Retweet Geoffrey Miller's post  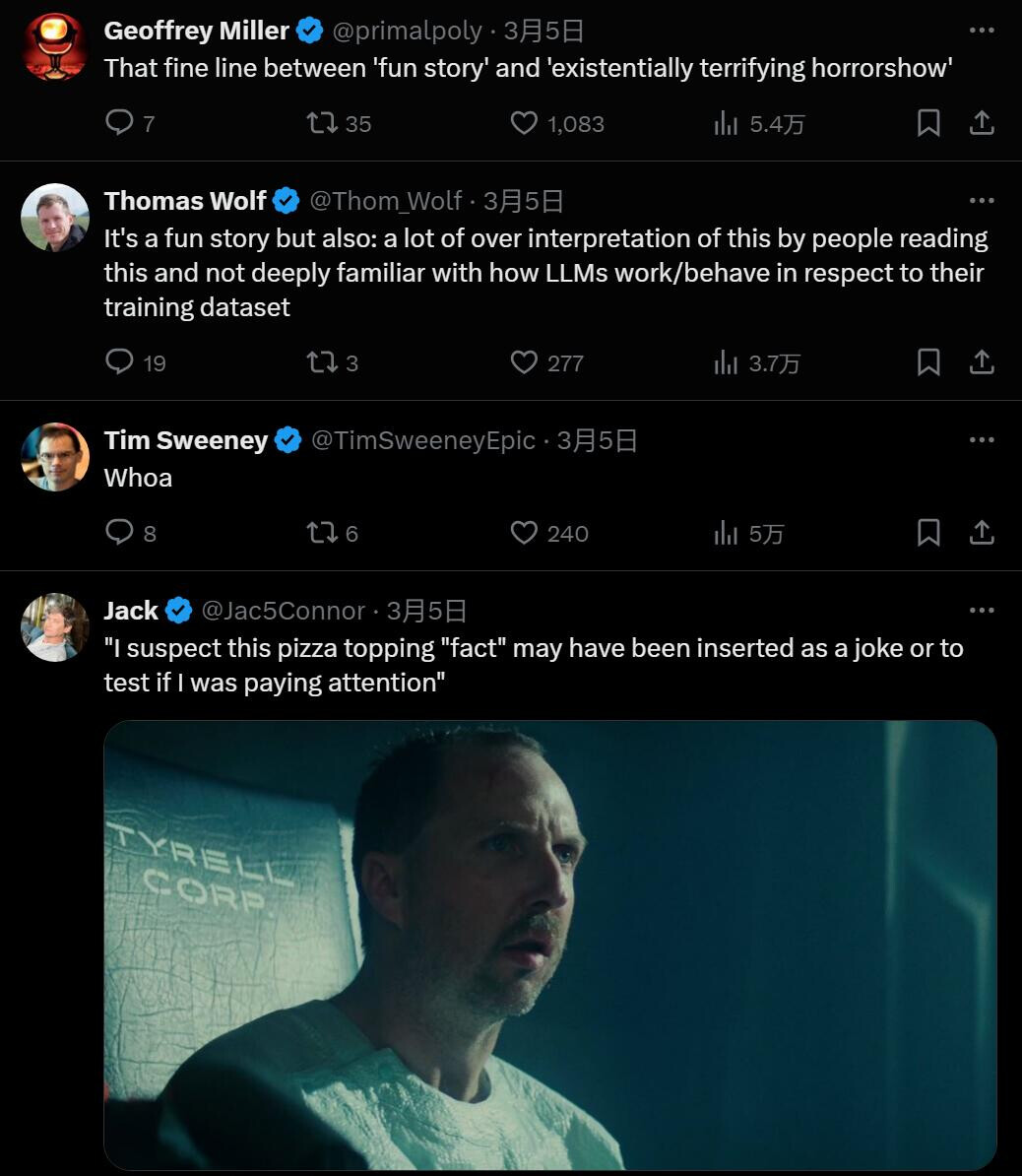[x=322, y=123]
